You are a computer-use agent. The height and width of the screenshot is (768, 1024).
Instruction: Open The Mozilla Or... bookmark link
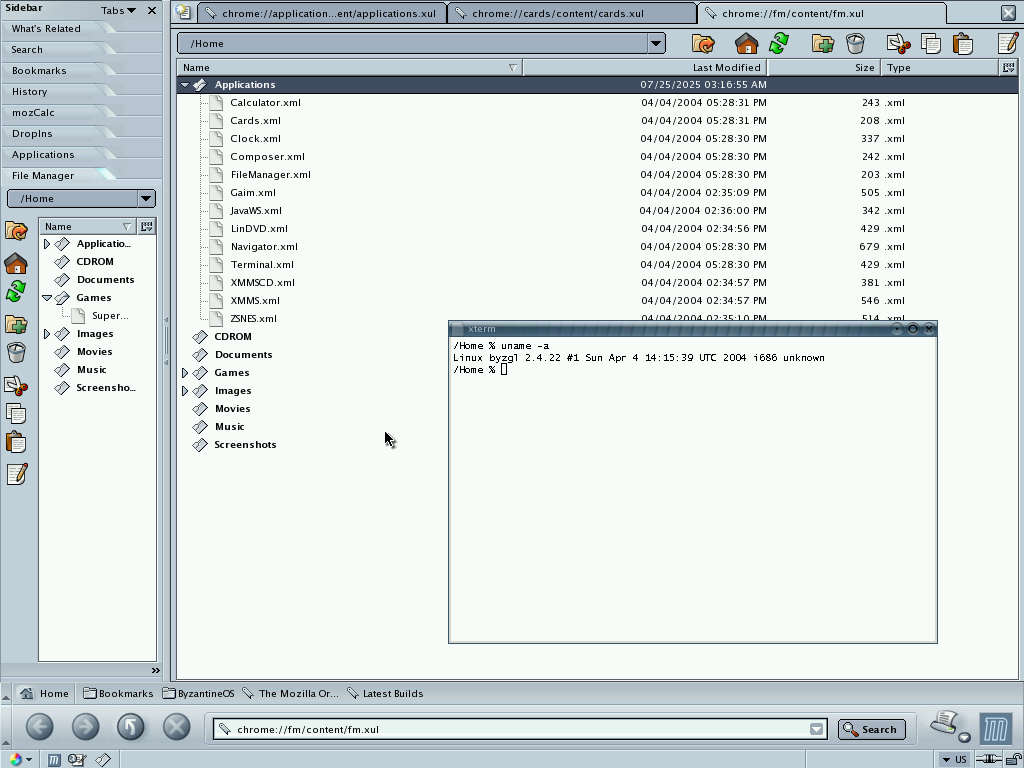[290, 694]
